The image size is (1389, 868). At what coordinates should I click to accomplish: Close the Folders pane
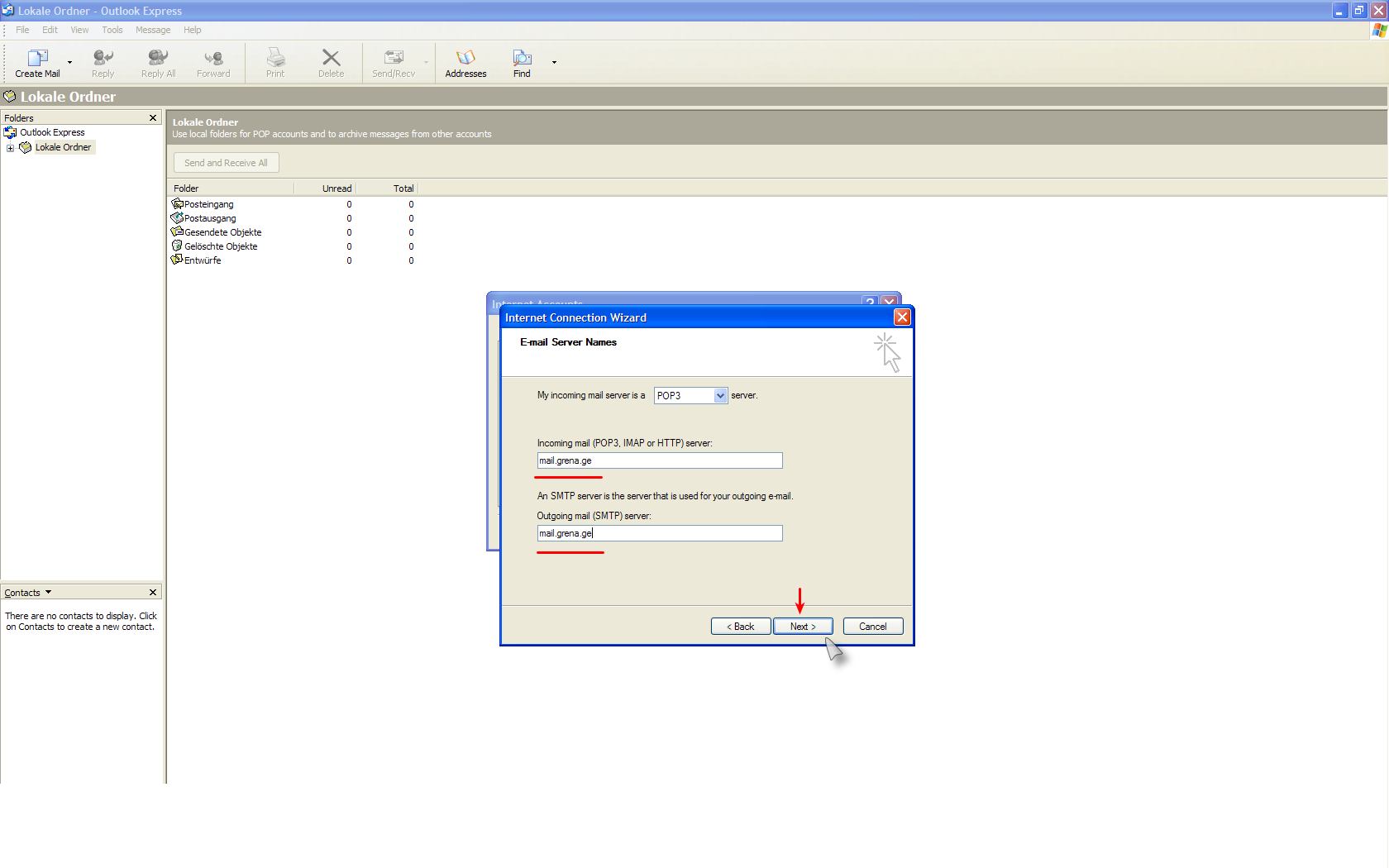(x=153, y=118)
